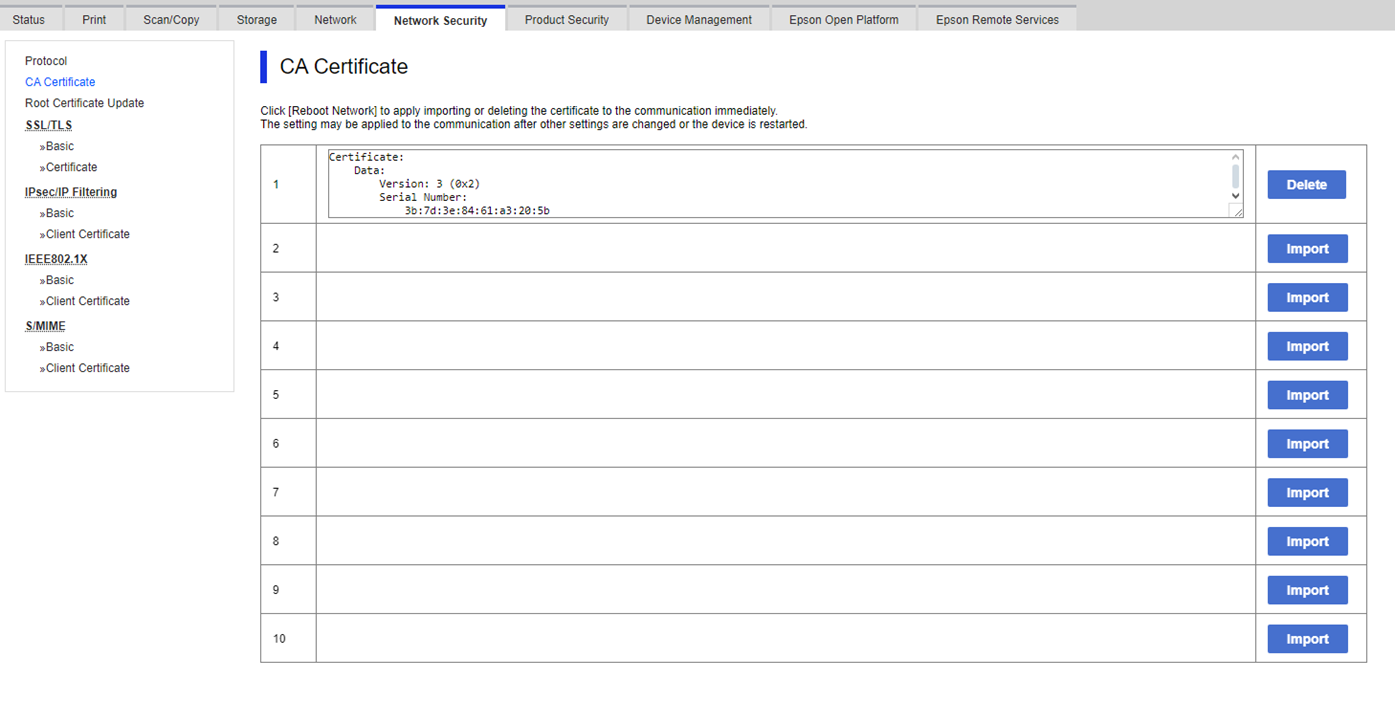The image size is (1395, 724).
Task: Open Root Certificate Update page
Action: pos(84,103)
